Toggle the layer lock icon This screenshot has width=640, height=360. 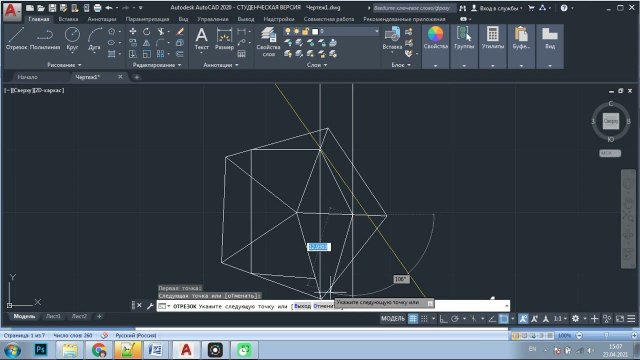pos(305,31)
